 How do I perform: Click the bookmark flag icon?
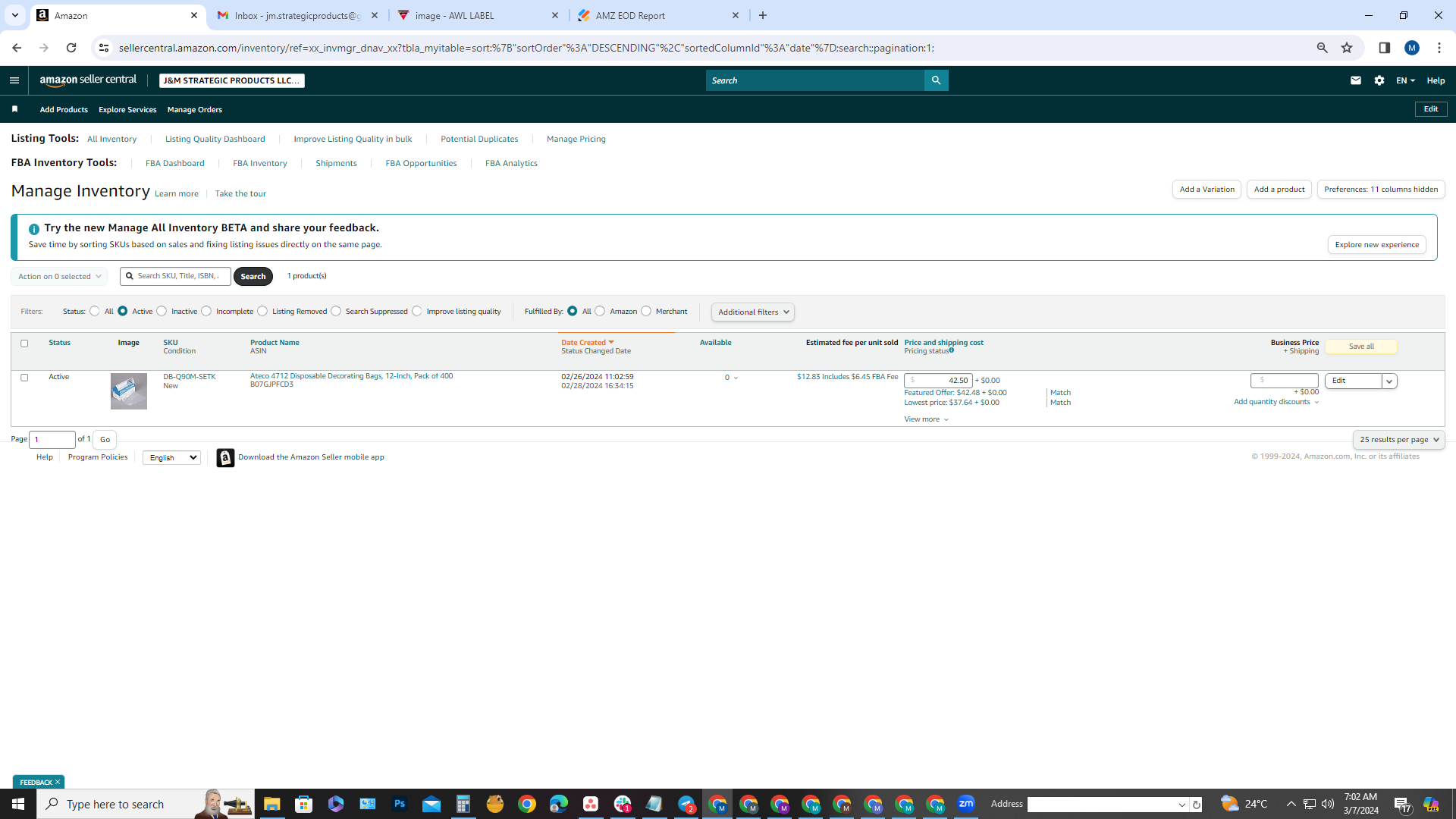tap(14, 109)
